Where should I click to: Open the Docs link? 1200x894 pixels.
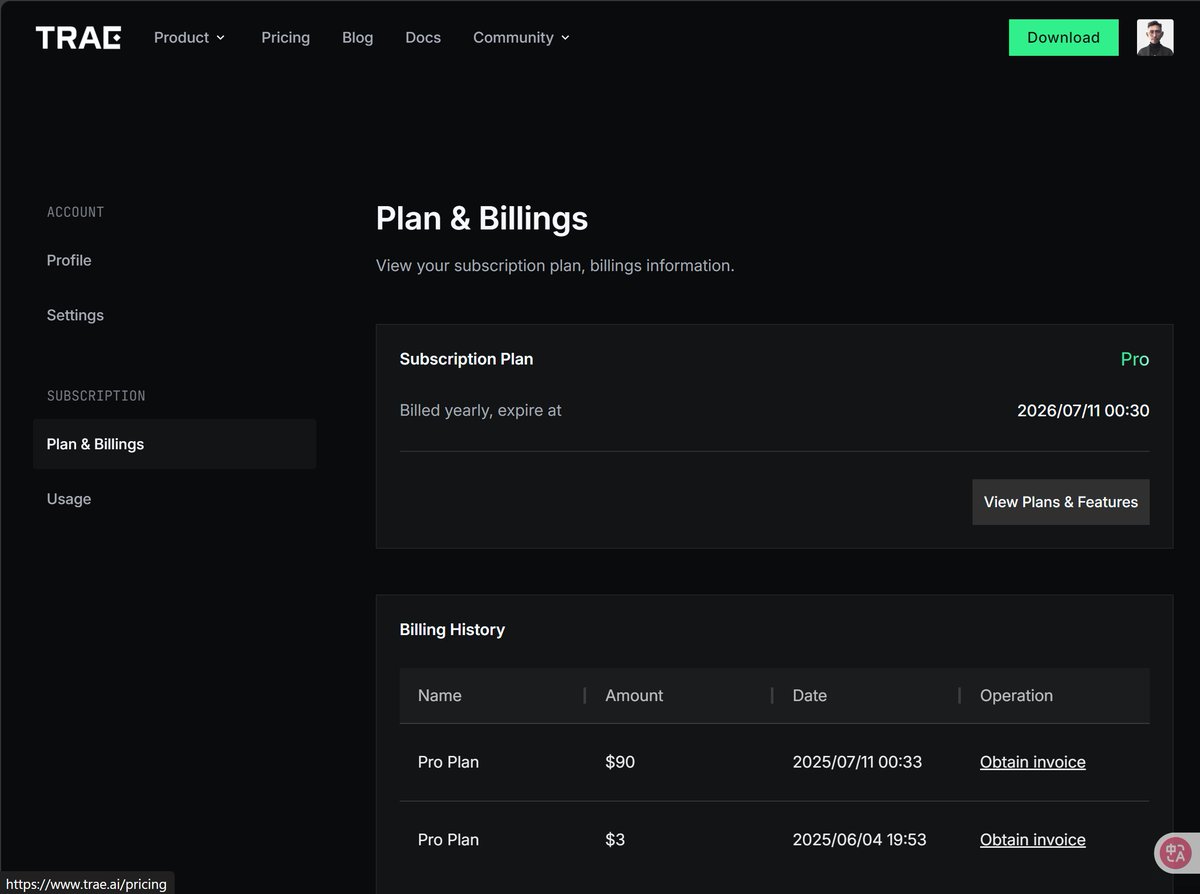point(423,38)
